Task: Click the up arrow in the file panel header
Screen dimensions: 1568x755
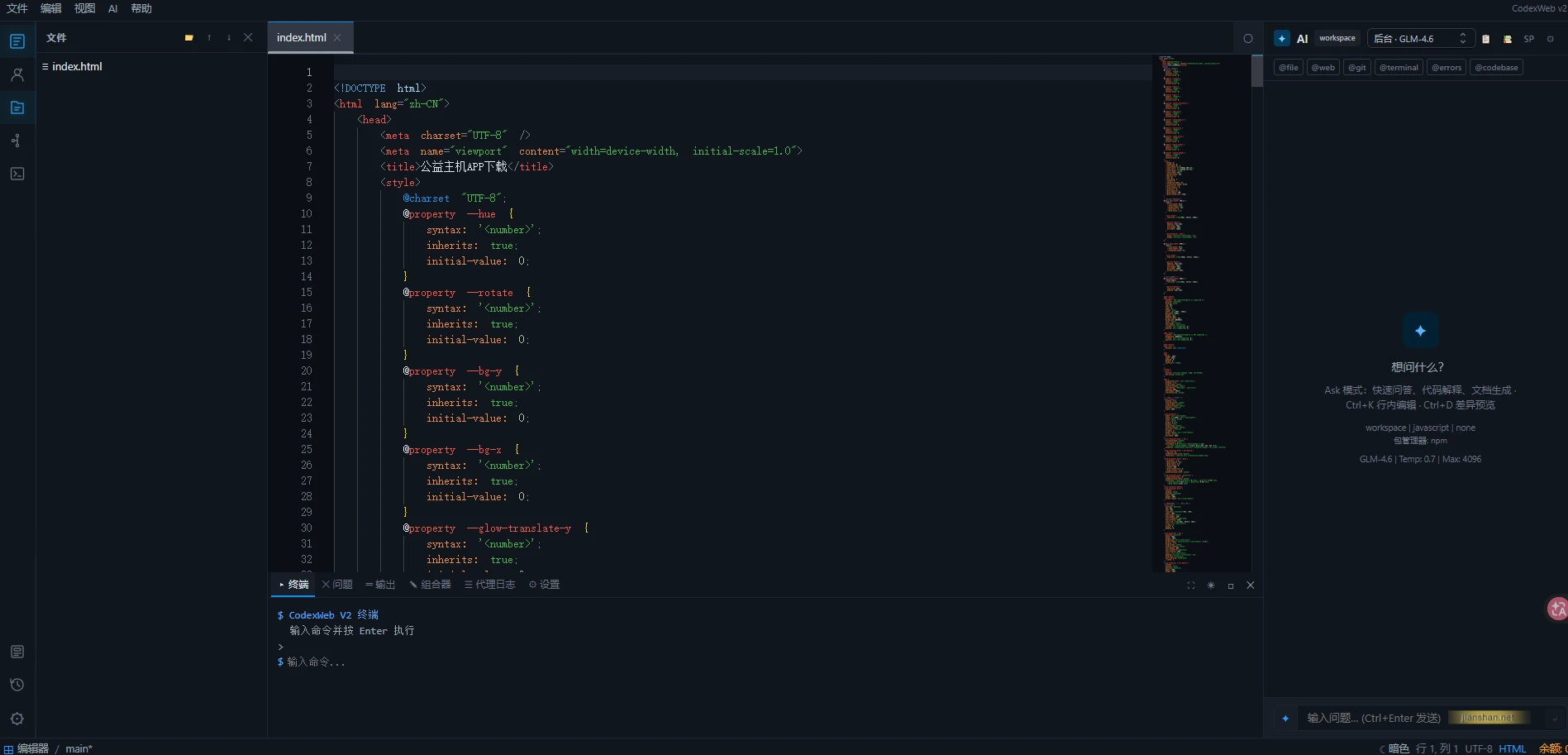Action: point(209,37)
